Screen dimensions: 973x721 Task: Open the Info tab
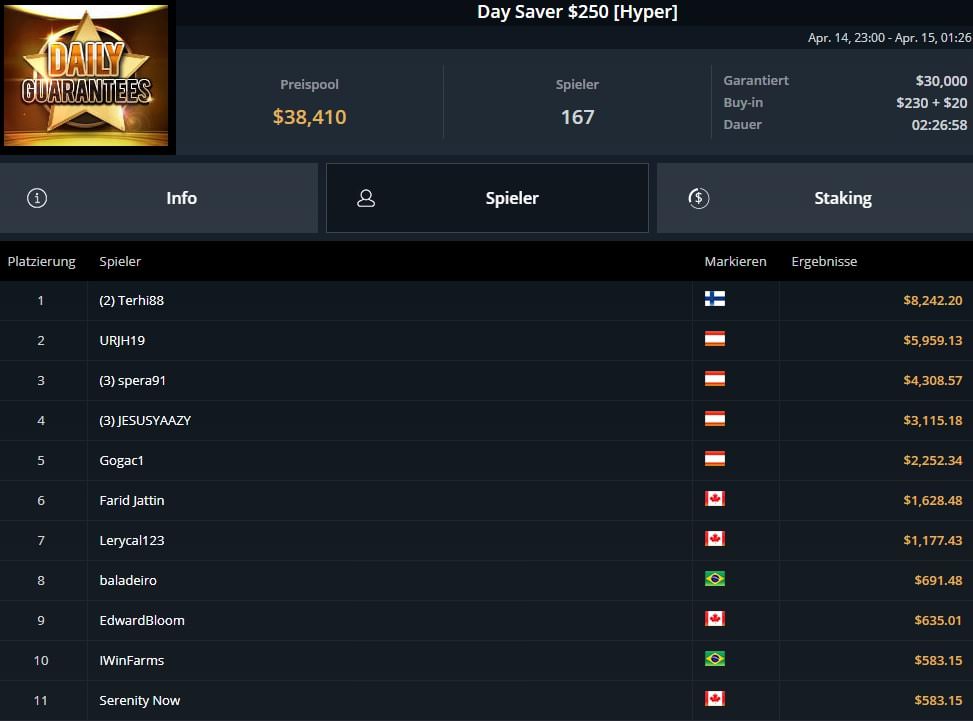[160, 198]
